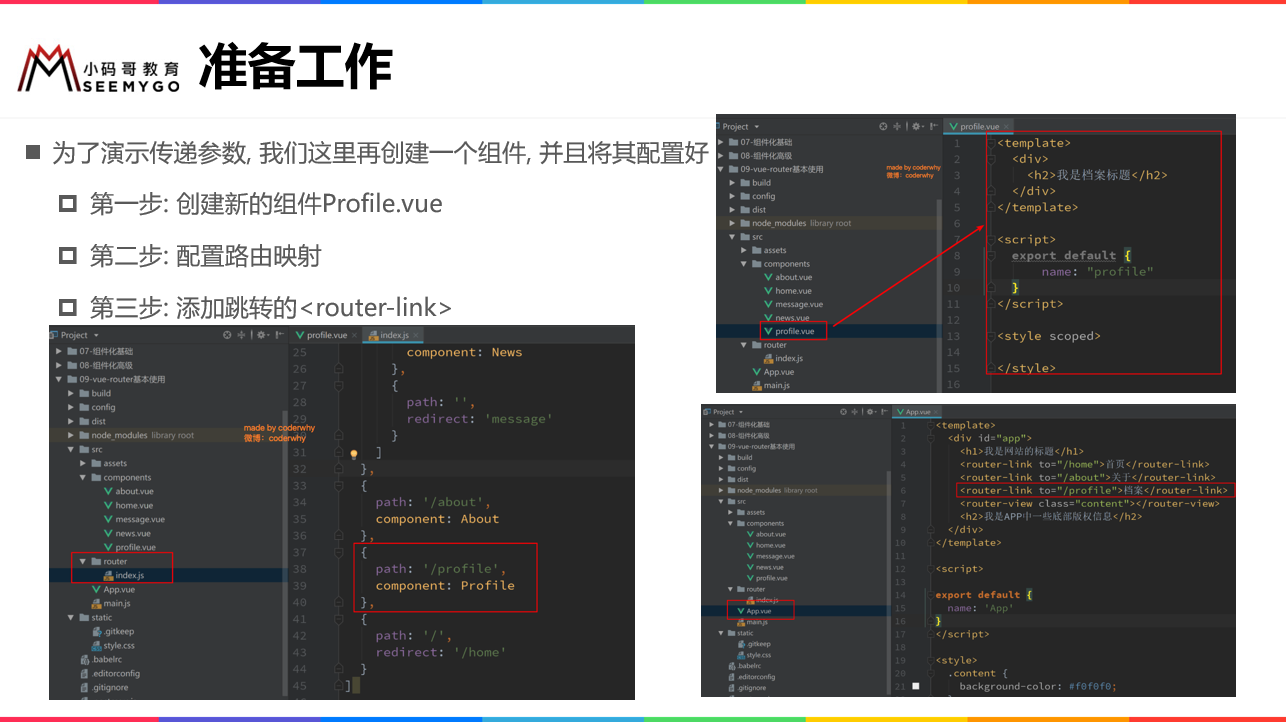Screen dimensions: 1286x722
Task: Collapse the src folder in profile.vue screenshot
Action: (732, 237)
